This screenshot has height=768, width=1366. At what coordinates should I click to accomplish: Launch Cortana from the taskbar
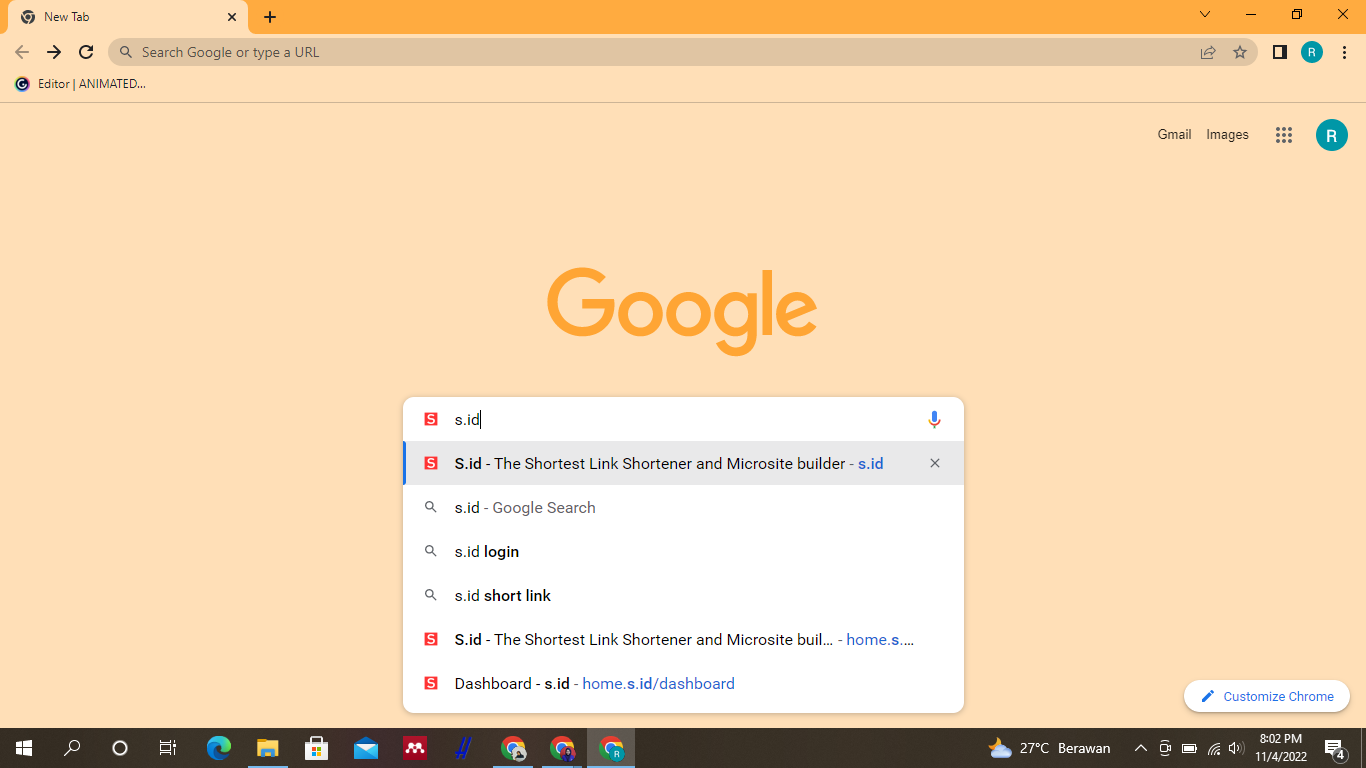pos(120,748)
